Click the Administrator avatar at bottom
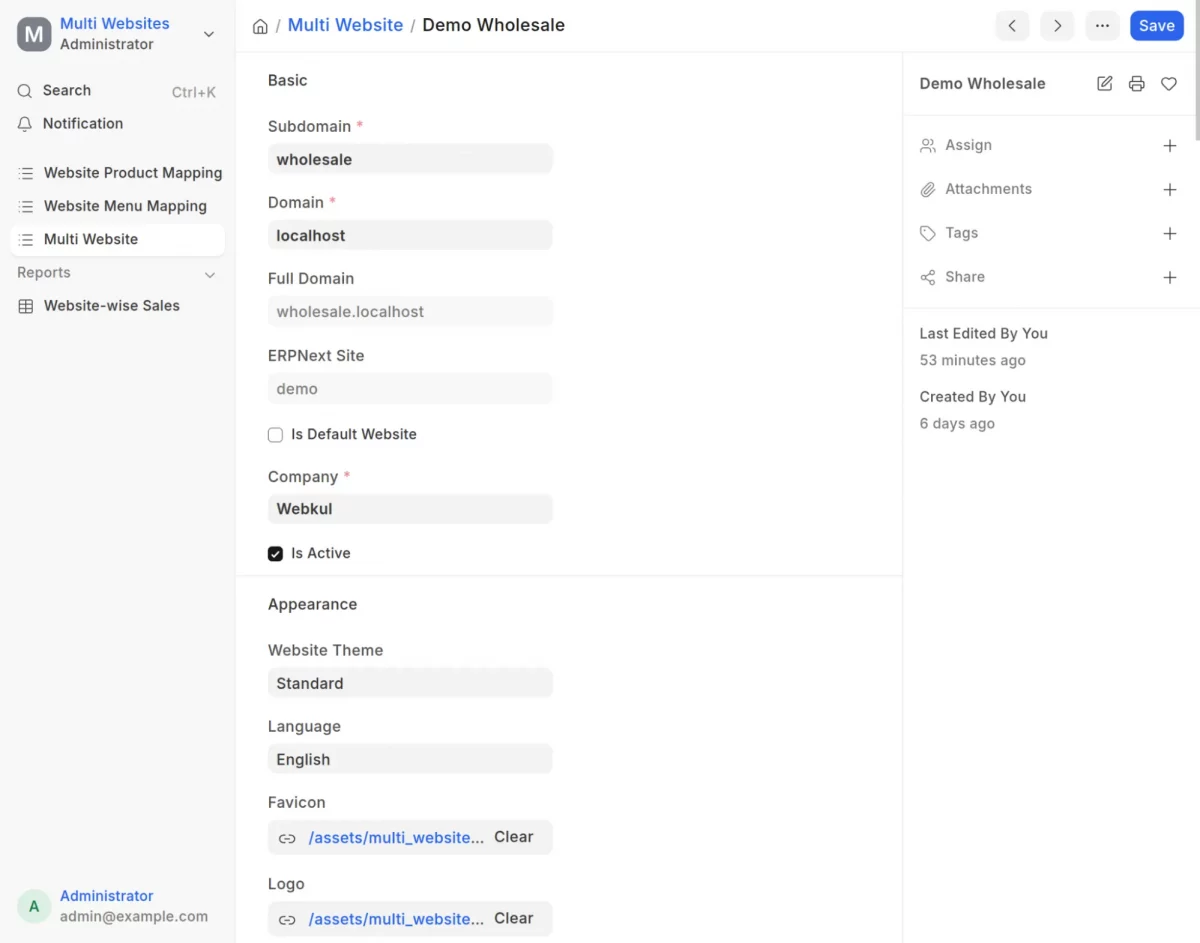This screenshot has width=1200, height=943. click(x=34, y=906)
